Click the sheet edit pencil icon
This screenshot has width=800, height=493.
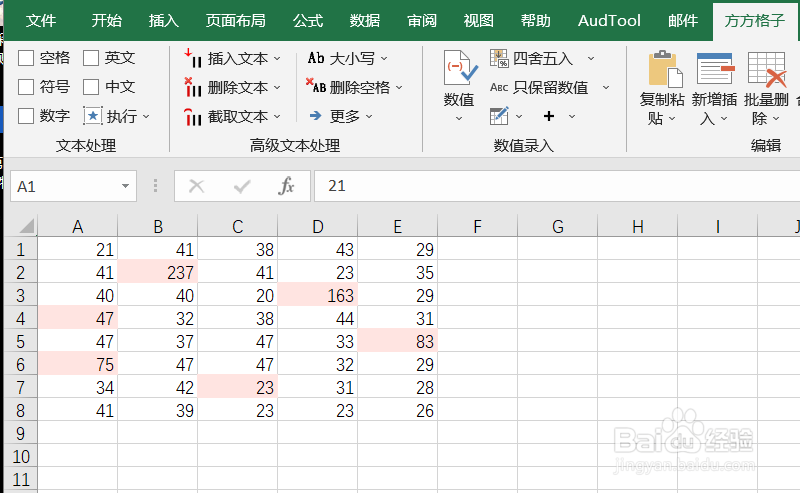click(499, 116)
